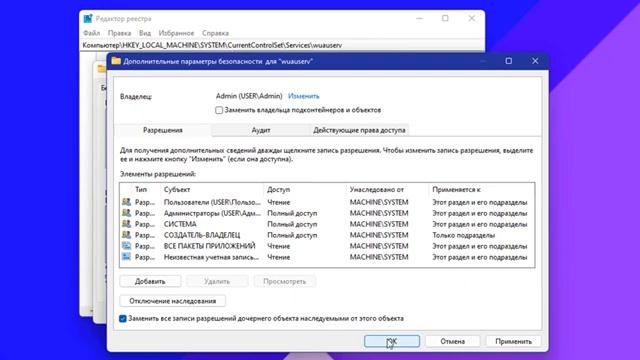The height and width of the screenshot is (360, 640).
Task: Select 'Пользователи (USER\Пользо...' subject entry
Action: point(212,202)
